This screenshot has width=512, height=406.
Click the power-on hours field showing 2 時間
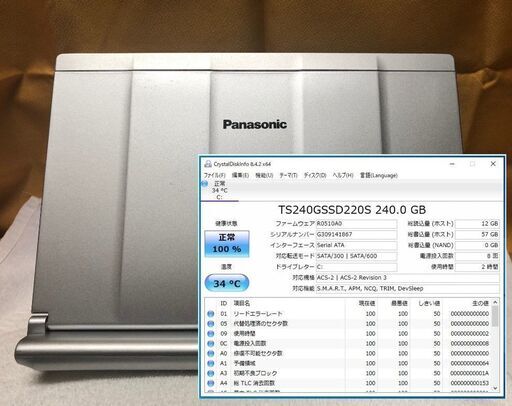477,267
